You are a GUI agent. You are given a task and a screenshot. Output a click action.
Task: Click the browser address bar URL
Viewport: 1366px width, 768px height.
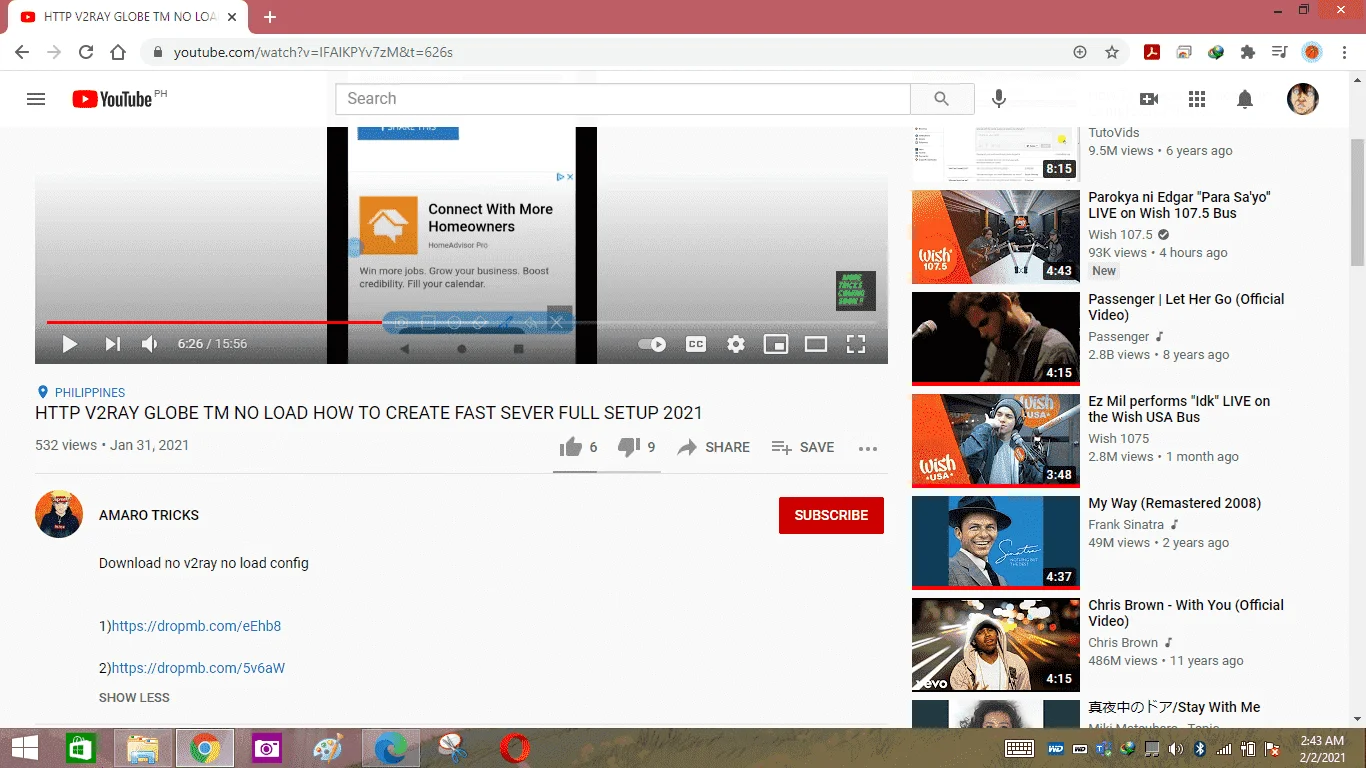tap(313, 52)
